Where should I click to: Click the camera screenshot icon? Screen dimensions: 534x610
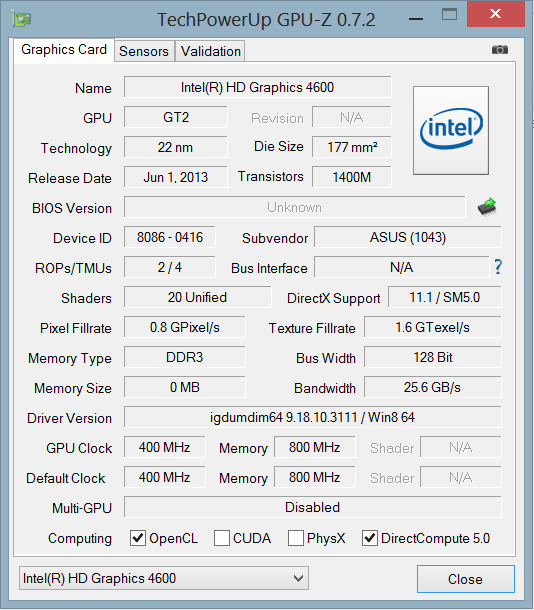pyautogui.click(x=500, y=50)
